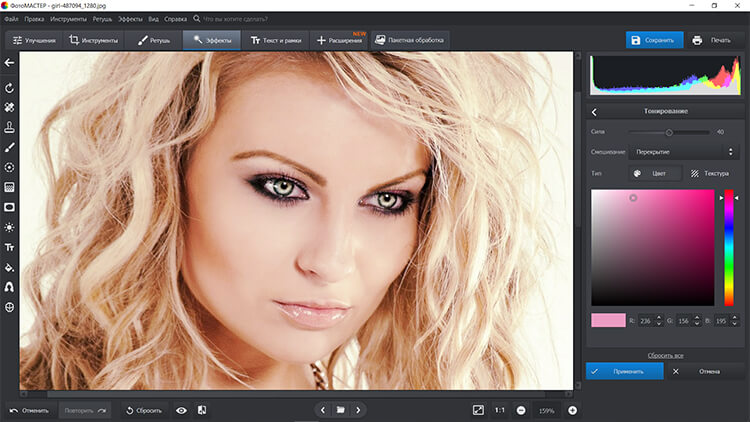This screenshot has width=750, height=422.
Task: Click the Сохранить button
Action: [x=654, y=40]
